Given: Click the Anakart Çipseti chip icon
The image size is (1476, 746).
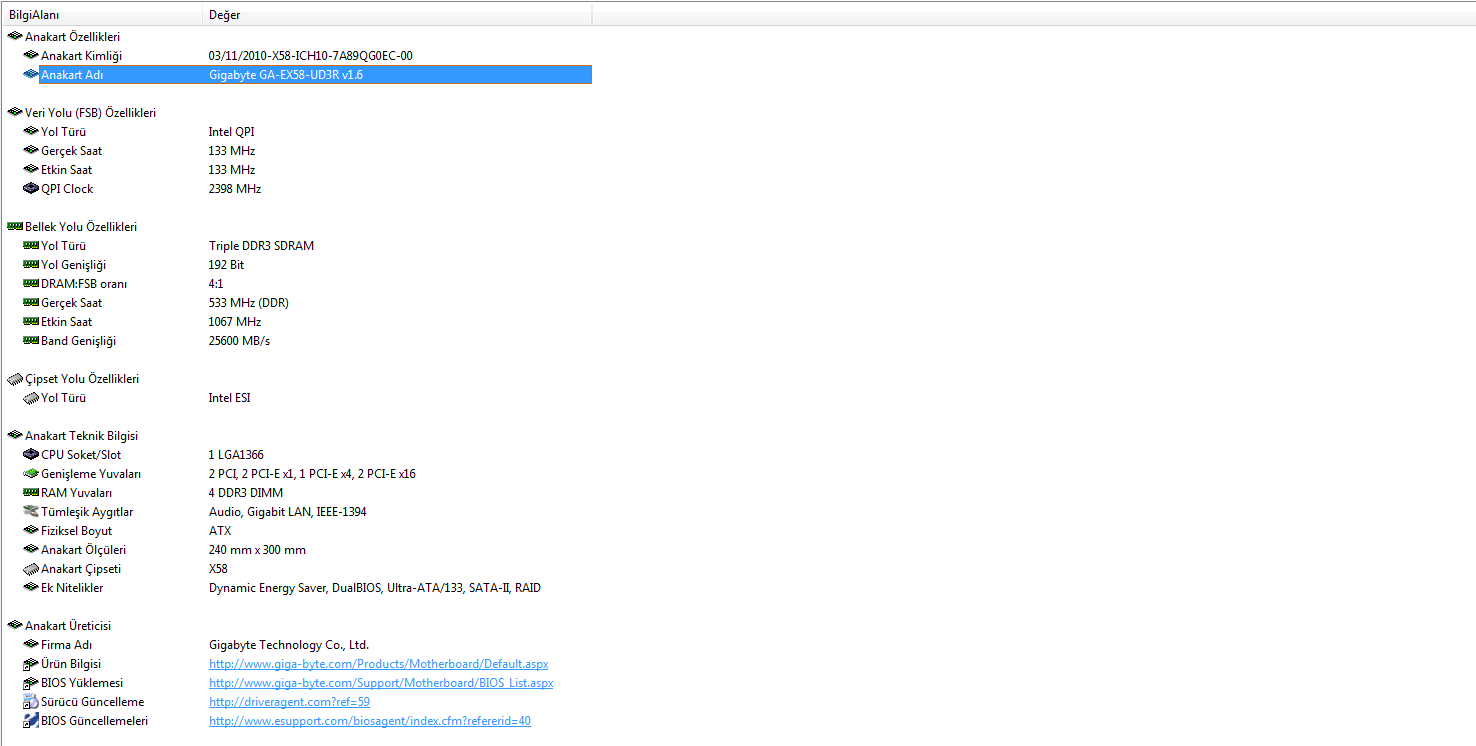Looking at the screenshot, I should 30,569.
